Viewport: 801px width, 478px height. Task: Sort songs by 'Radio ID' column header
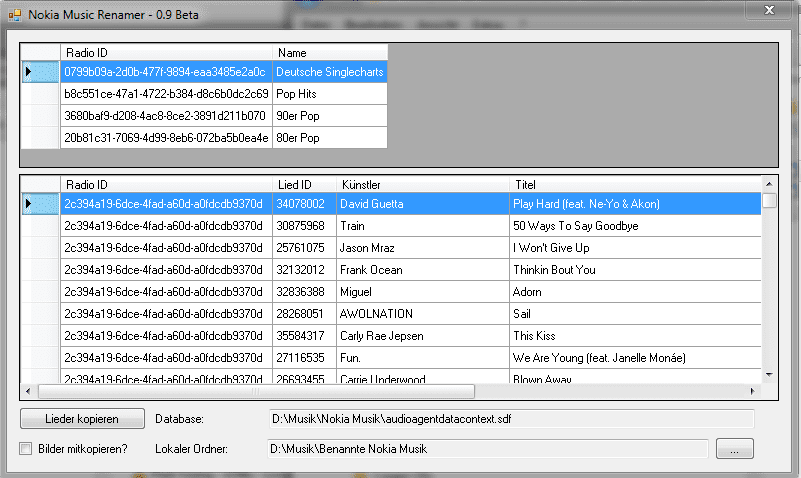click(167, 184)
